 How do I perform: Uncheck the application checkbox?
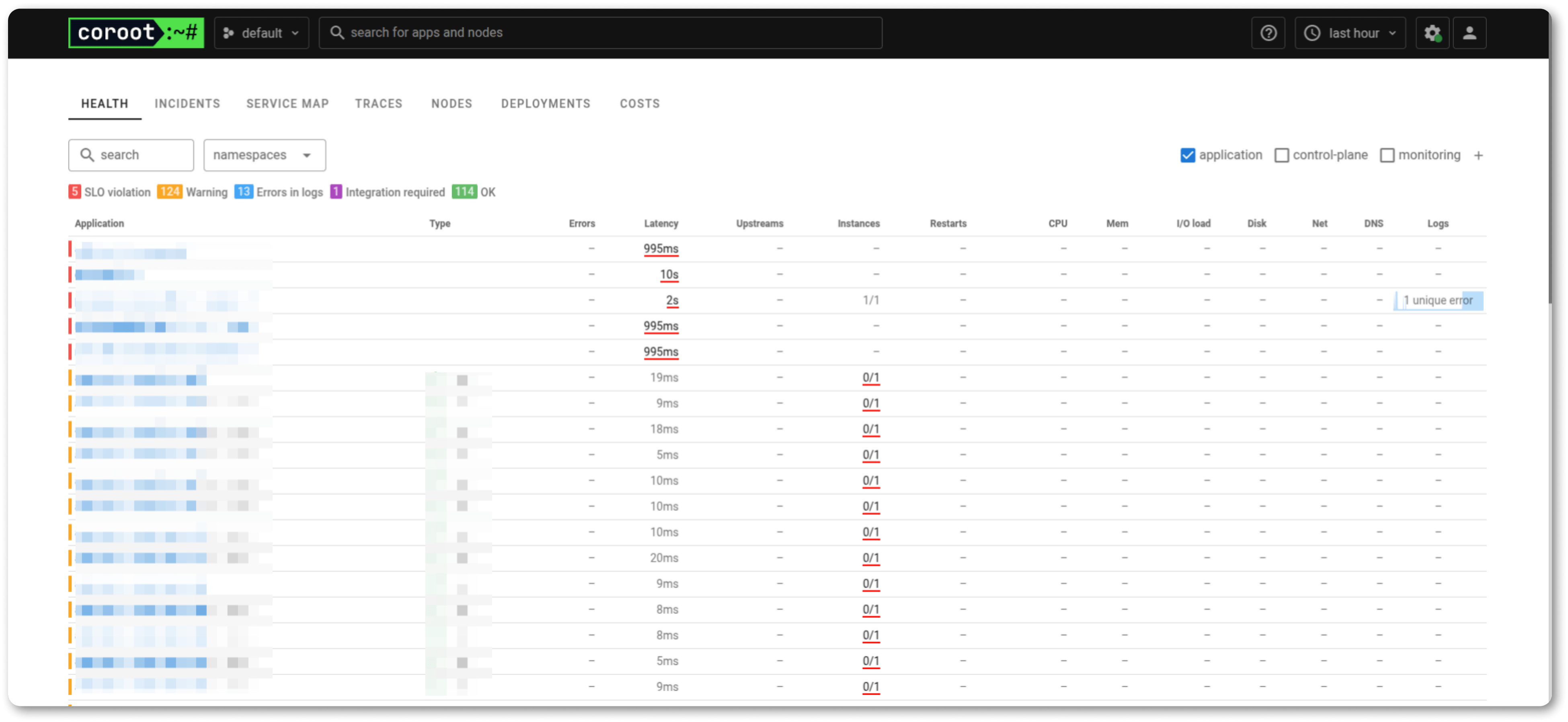point(1188,155)
